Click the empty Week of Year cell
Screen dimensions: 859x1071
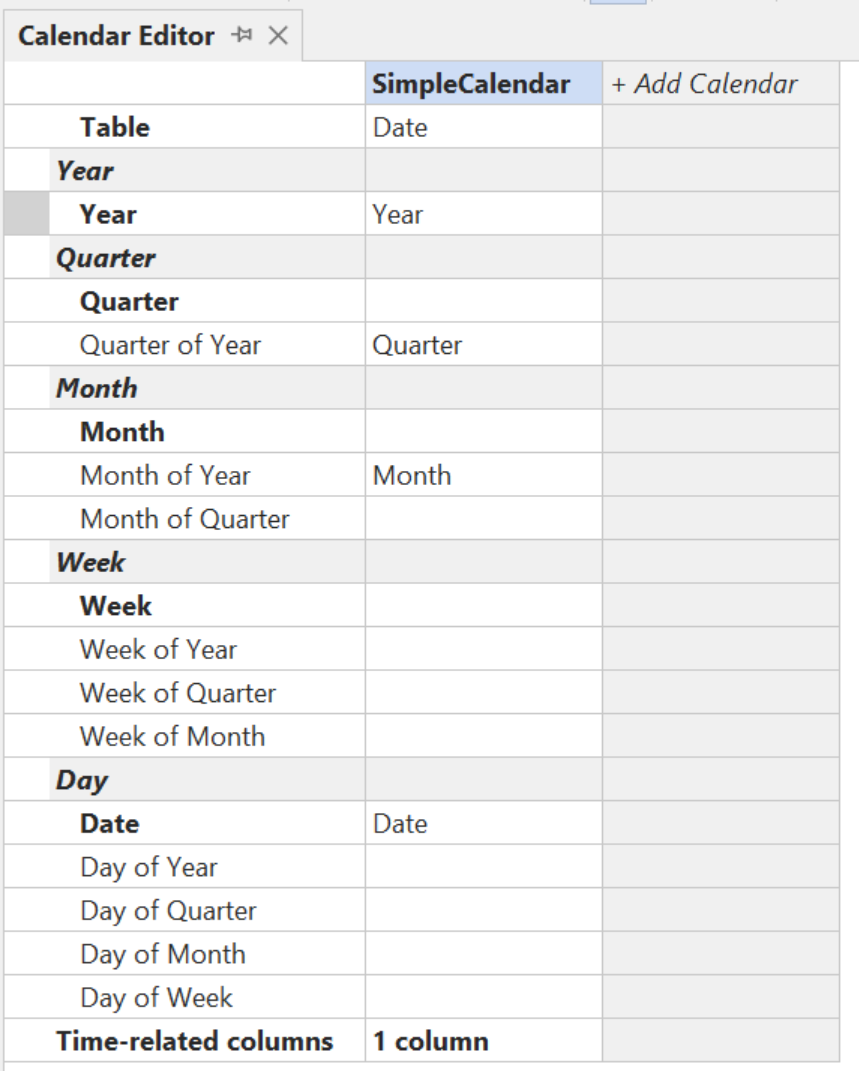[484, 649]
